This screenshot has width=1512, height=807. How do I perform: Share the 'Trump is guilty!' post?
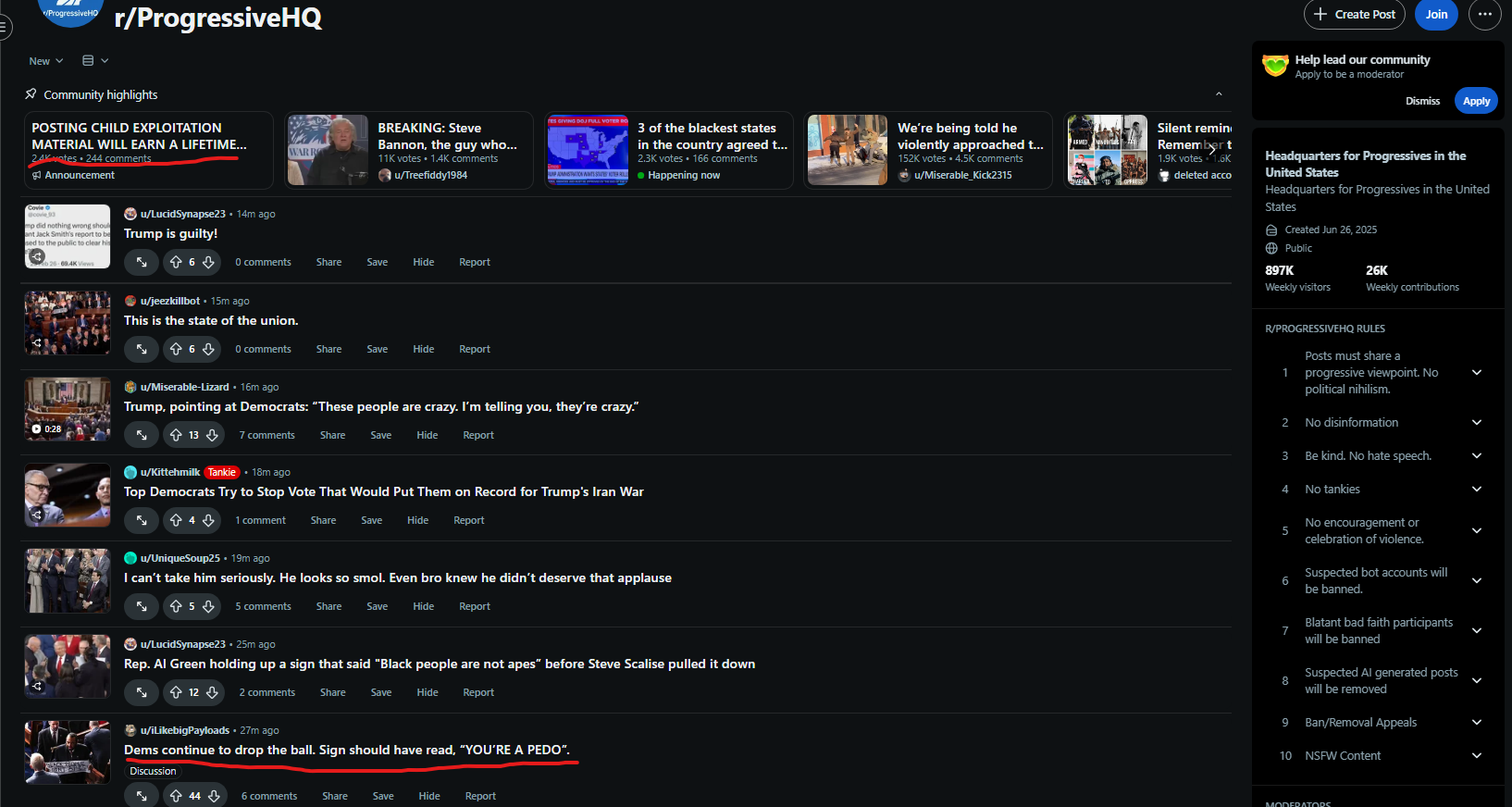click(x=328, y=262)
